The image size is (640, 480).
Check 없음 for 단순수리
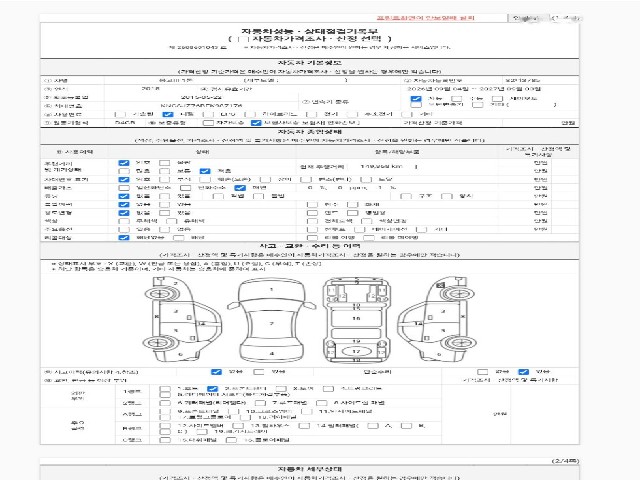click(x=482, y=372)
